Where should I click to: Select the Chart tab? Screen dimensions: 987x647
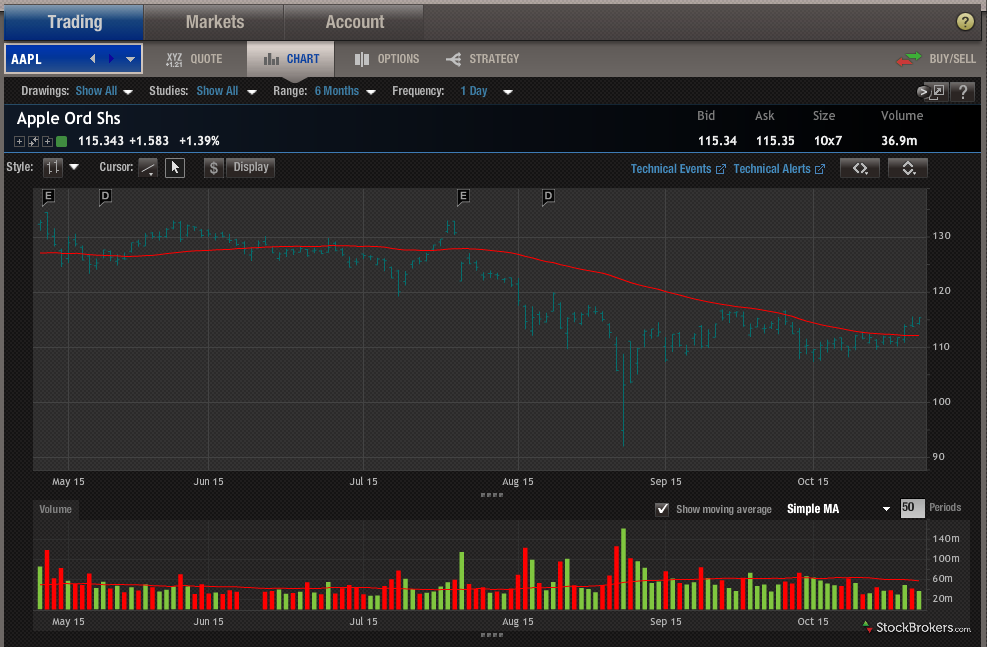[x=291, y=59]
